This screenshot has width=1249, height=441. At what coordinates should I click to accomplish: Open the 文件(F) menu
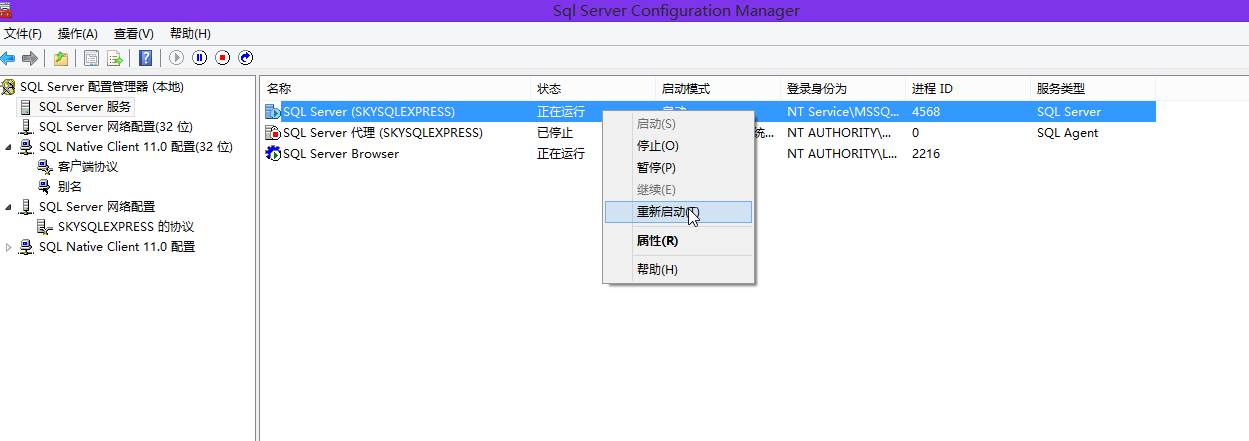(23, 34)
